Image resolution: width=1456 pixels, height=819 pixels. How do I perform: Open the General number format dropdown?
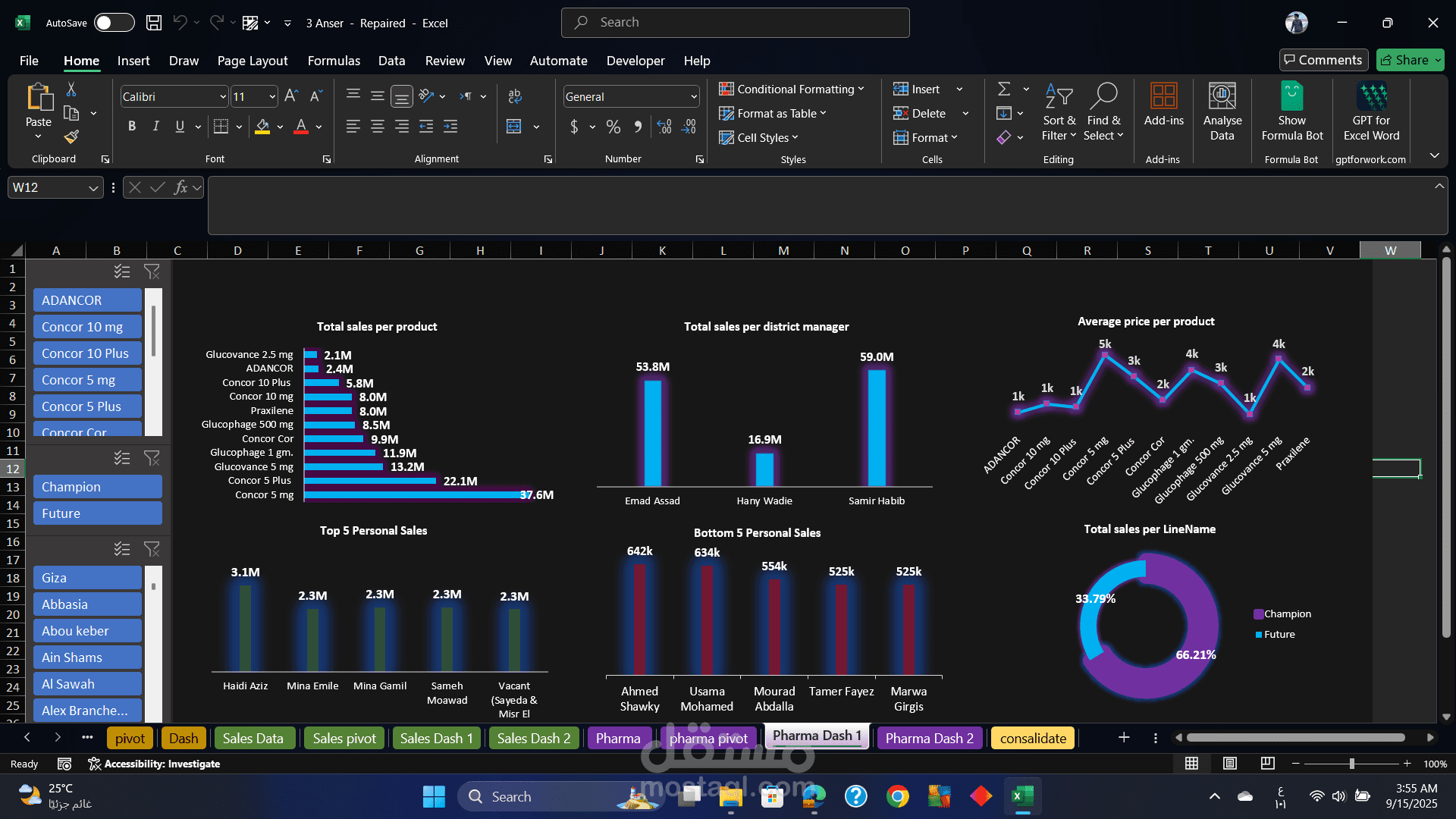coord(693,96)
